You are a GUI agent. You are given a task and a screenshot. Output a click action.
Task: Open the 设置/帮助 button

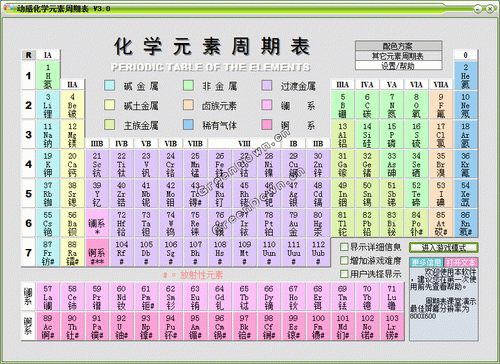(x=399, y=65)
